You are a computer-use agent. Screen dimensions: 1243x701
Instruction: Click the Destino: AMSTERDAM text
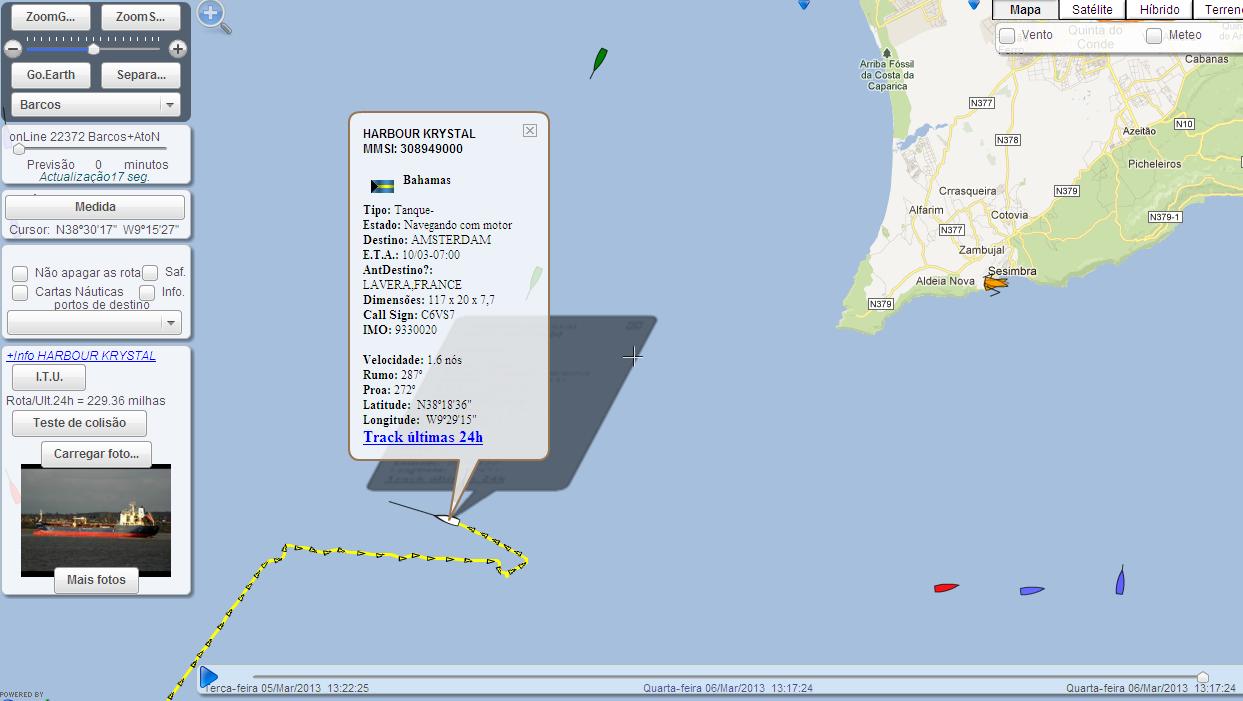[x=427, y=240]
